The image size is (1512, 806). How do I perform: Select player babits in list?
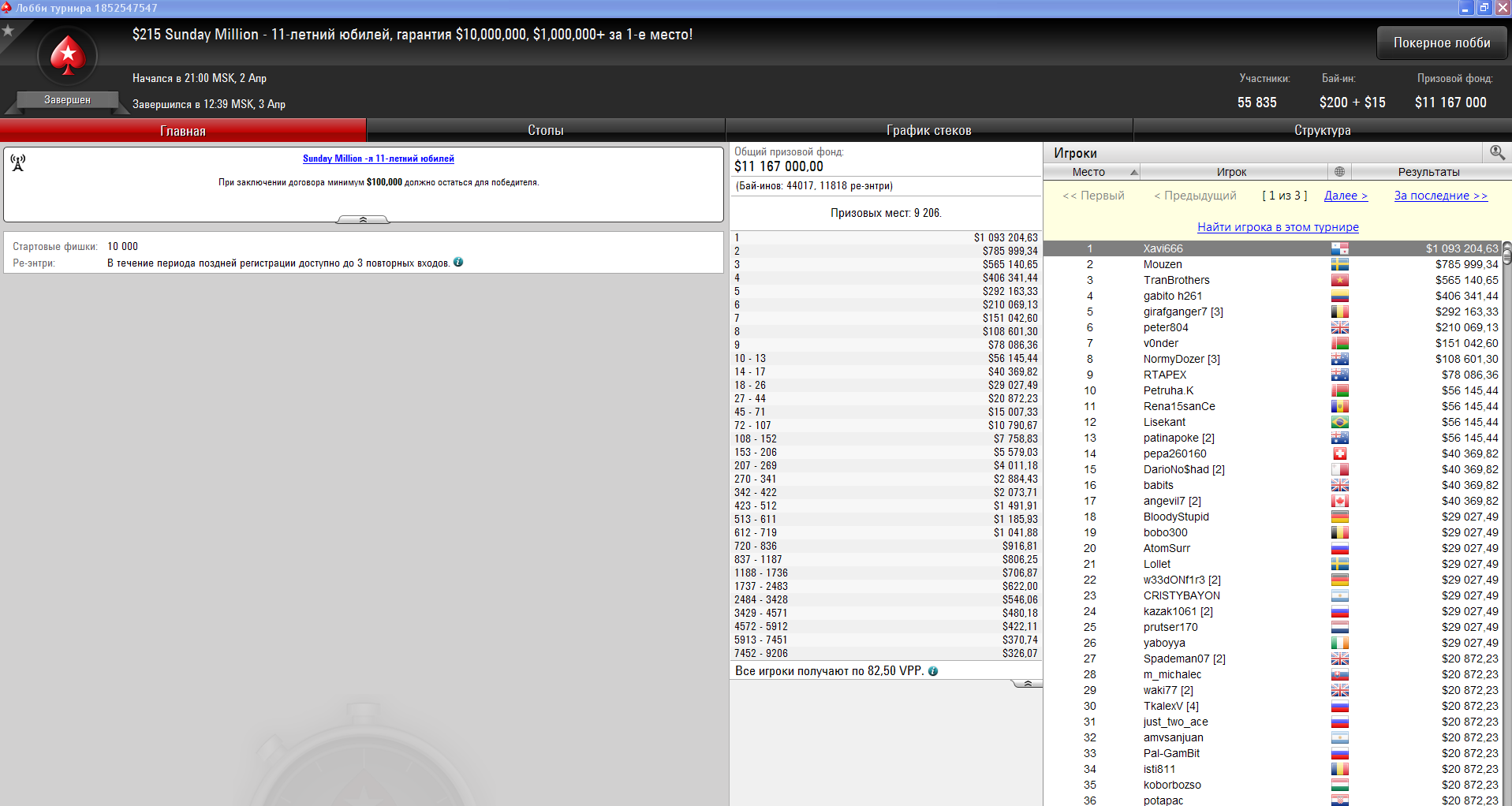click(x=1272, y=485)
